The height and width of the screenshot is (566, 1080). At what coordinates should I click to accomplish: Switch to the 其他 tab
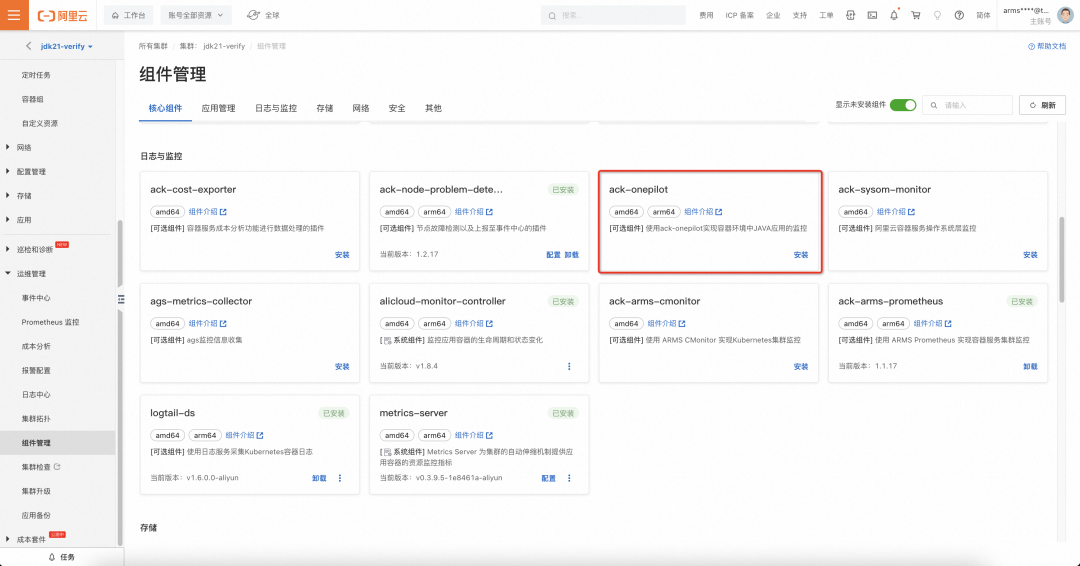[x=433, y=108]
